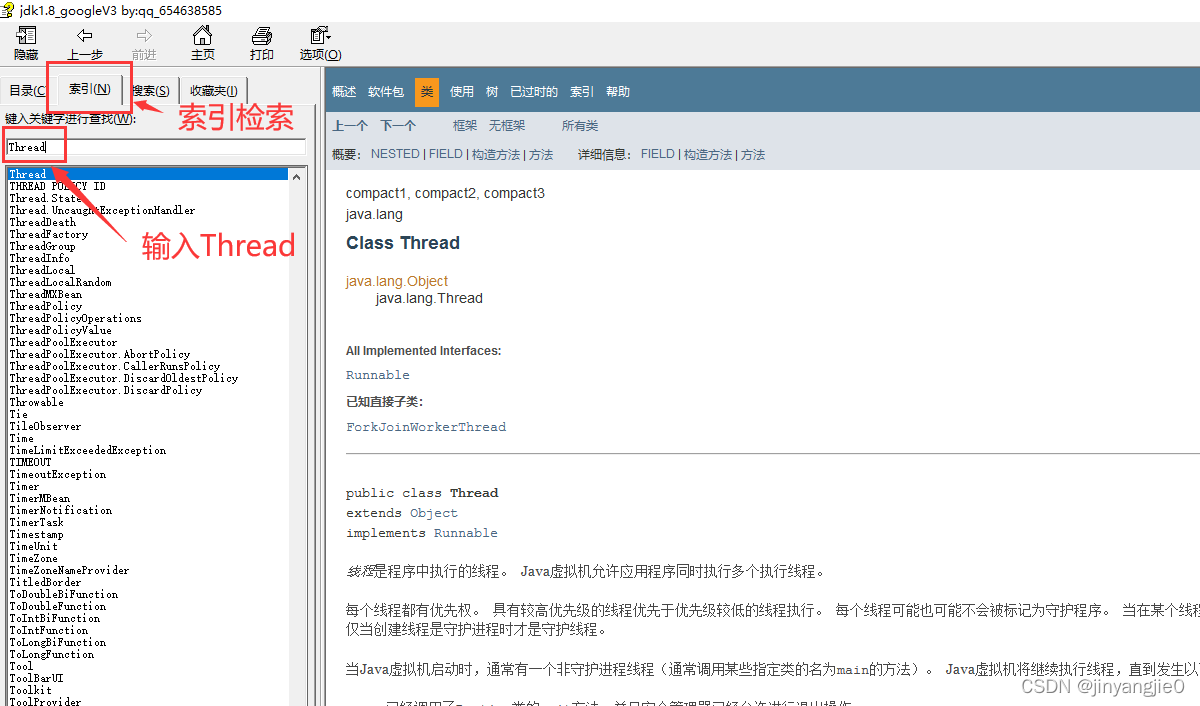The image size is (1200, 706).
Task: Click the 上一个 previous class link
Action: pyautogui.click(x=350, y=126)
